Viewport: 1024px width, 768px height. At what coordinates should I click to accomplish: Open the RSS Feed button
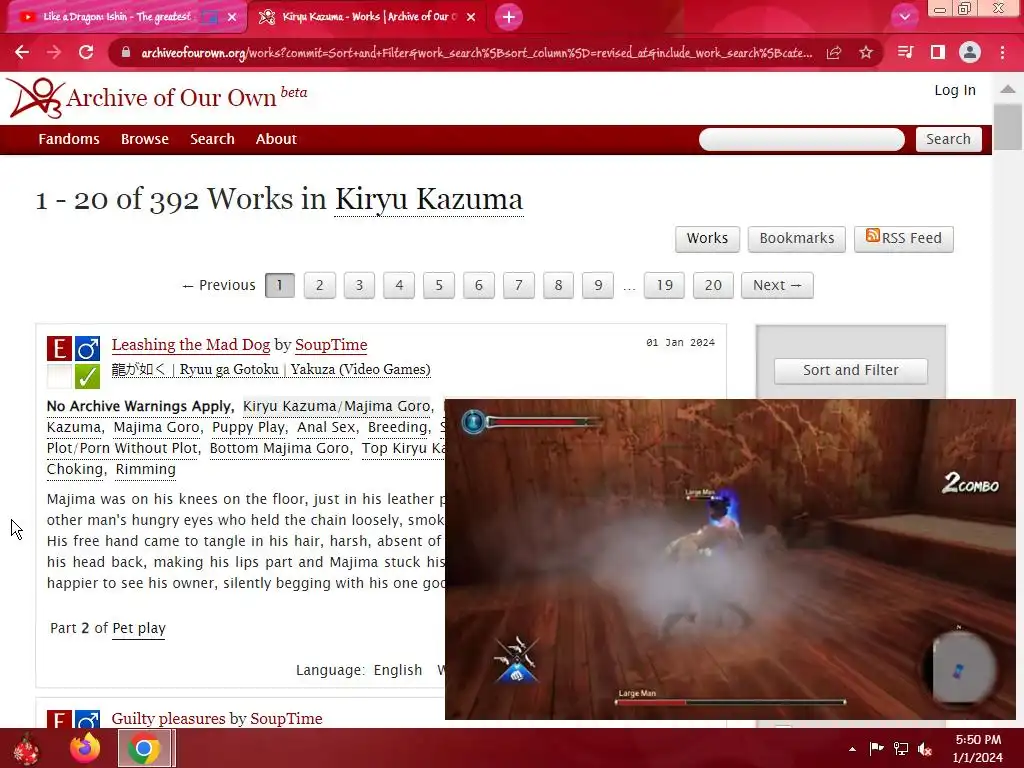pos(903,238)
